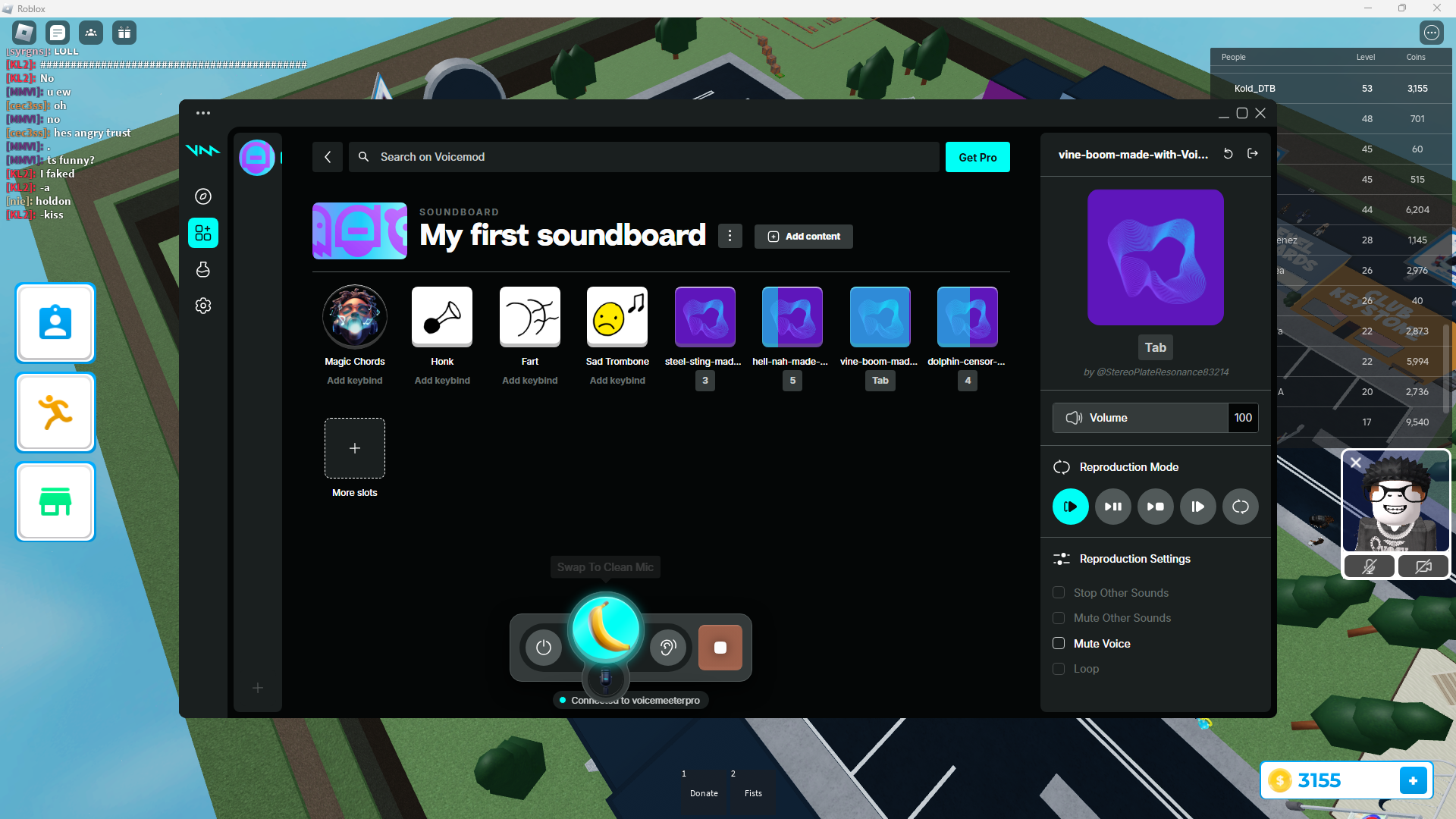Select Play/Restart reproduction mode
Screen dimensions: 1456x819
(1071, 507)
